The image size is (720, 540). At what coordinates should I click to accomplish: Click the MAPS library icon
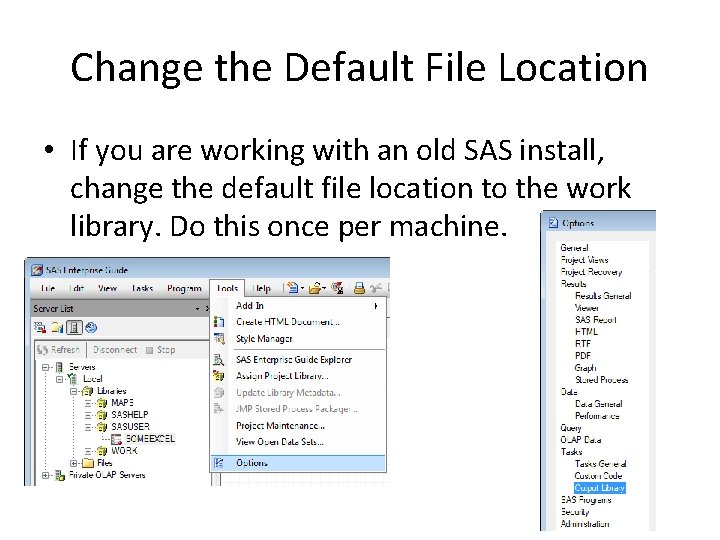[x=102, y=403]
